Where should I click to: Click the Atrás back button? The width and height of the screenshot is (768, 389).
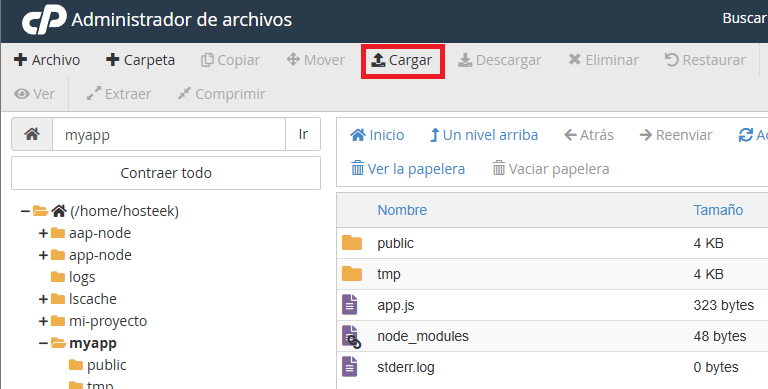pyautogui.click(x=589, y=135)
